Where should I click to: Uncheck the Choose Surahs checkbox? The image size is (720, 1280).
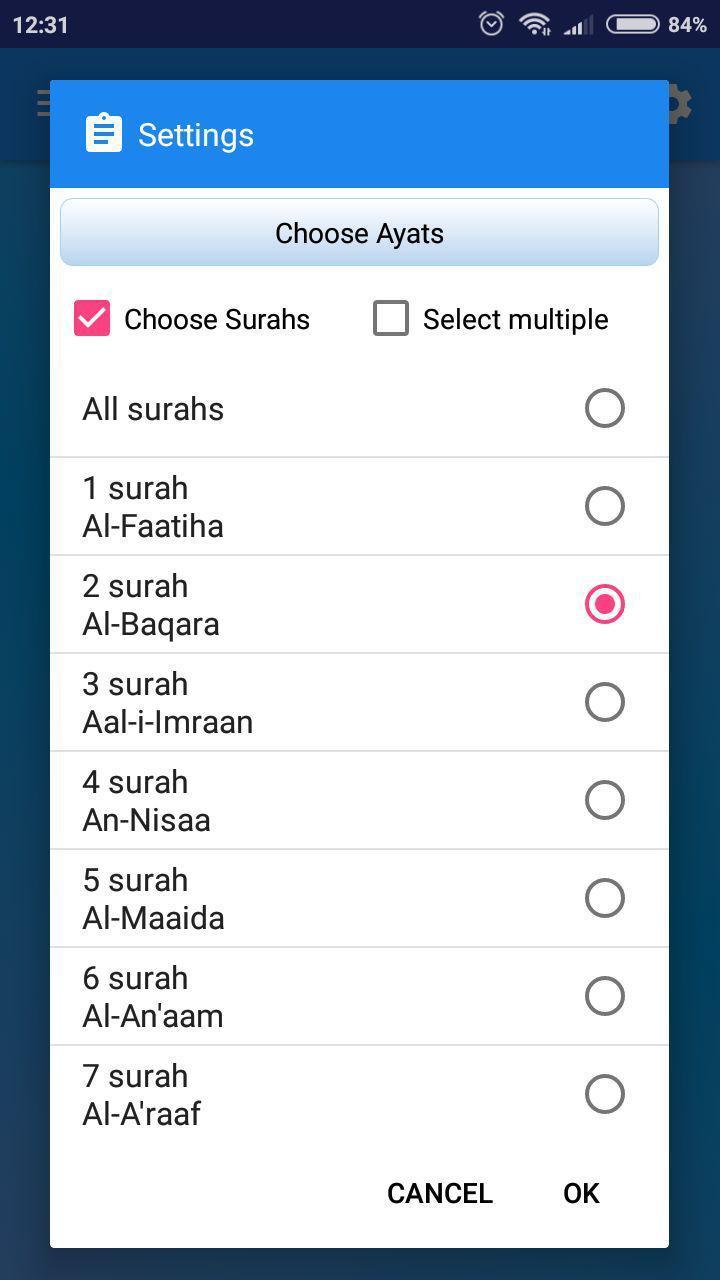[91, 318]
